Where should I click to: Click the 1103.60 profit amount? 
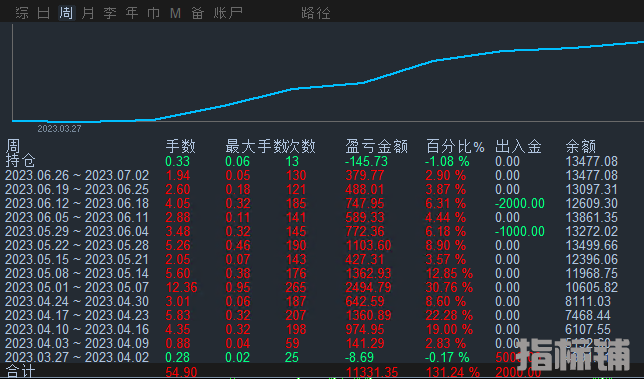click(x=368, y=246)
